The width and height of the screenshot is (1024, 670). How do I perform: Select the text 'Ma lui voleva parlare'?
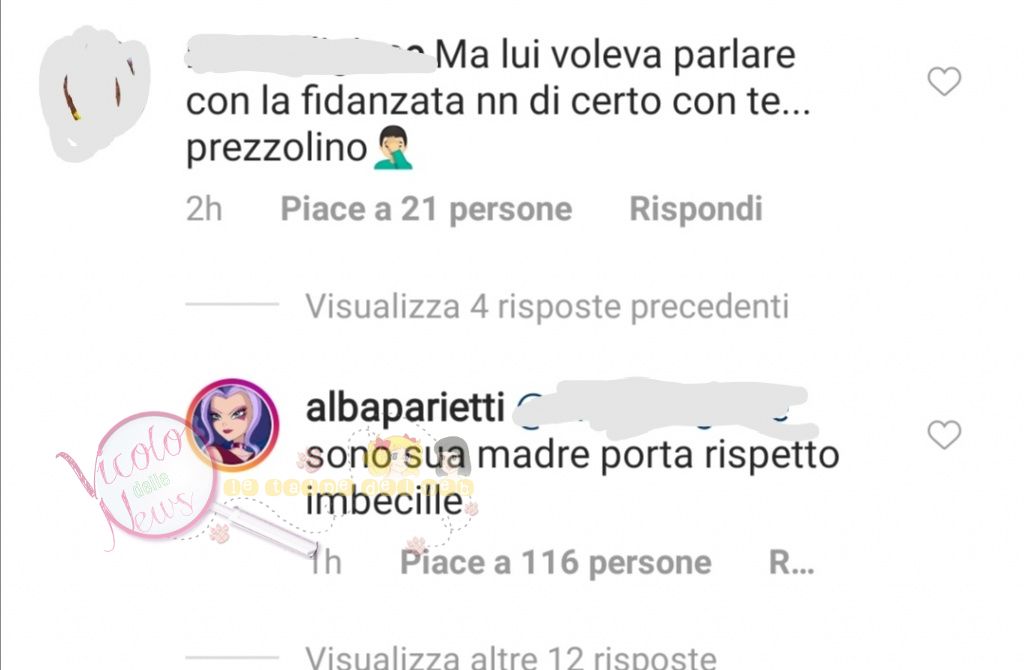coord(615,55)
